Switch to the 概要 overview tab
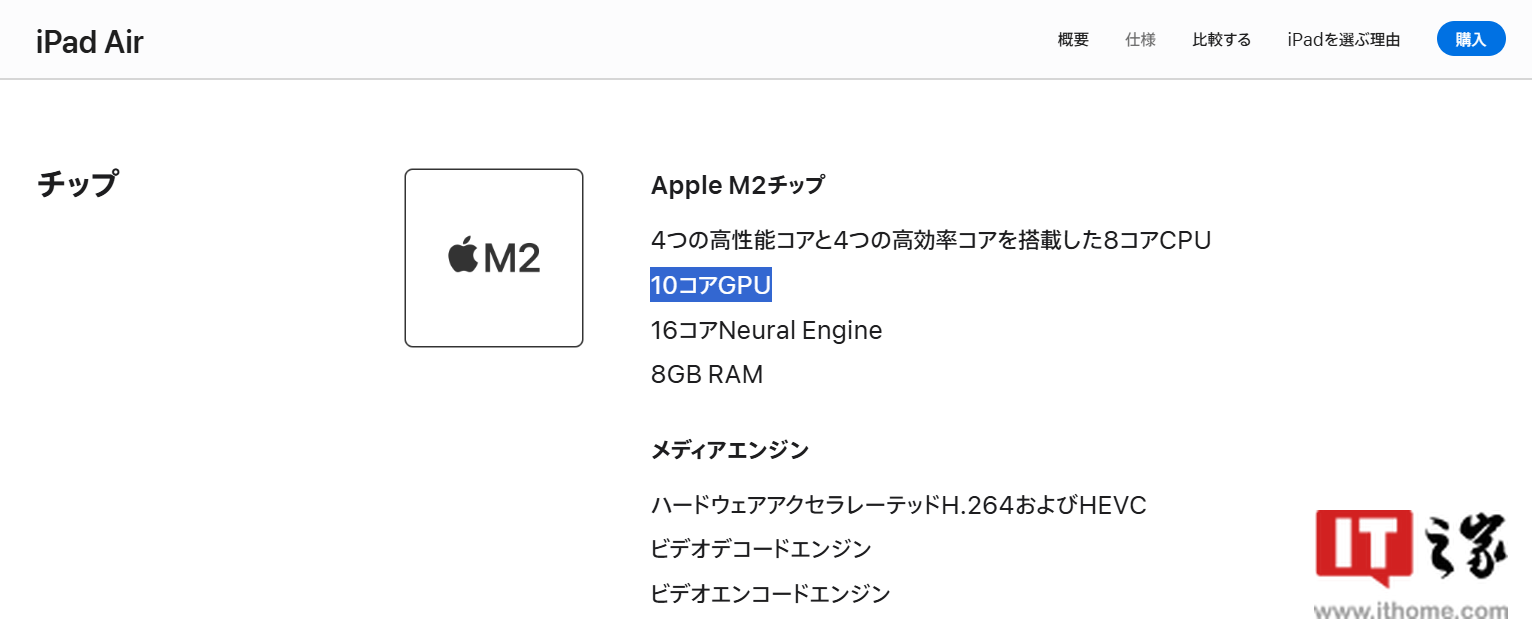 (1072, 39)
